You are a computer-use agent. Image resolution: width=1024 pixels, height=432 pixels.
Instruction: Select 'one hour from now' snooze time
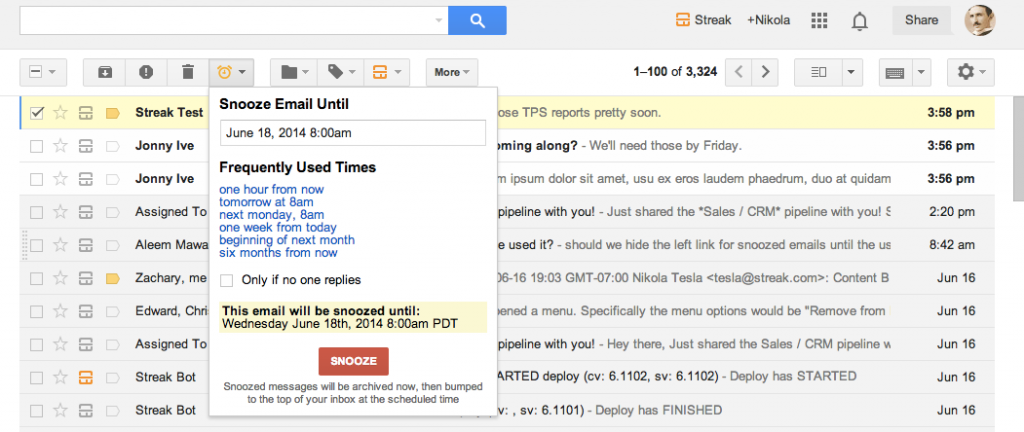pos(272,189)
